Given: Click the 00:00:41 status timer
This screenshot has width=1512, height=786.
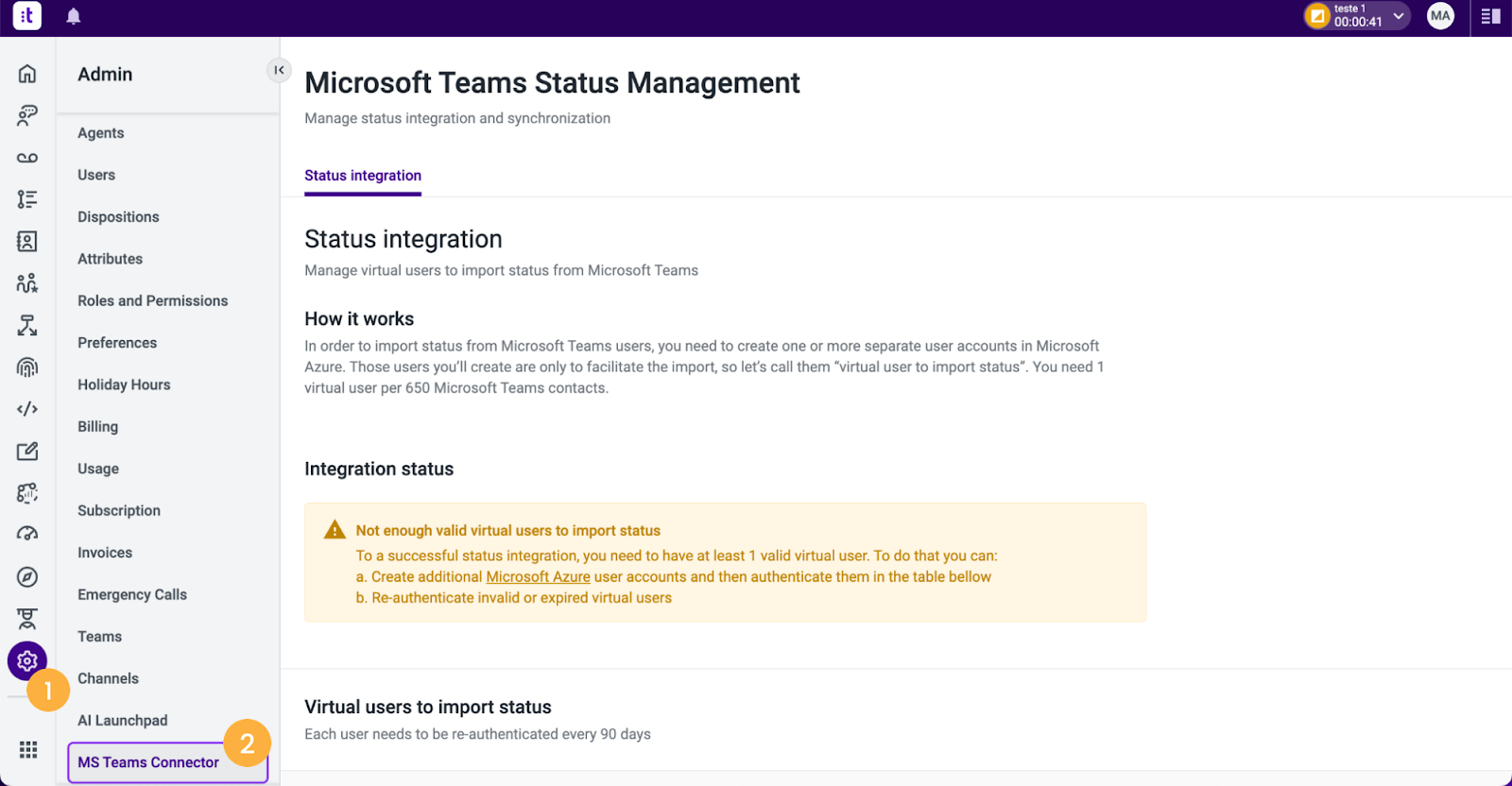Looking at the screenshot, I should click(1358, 22).
